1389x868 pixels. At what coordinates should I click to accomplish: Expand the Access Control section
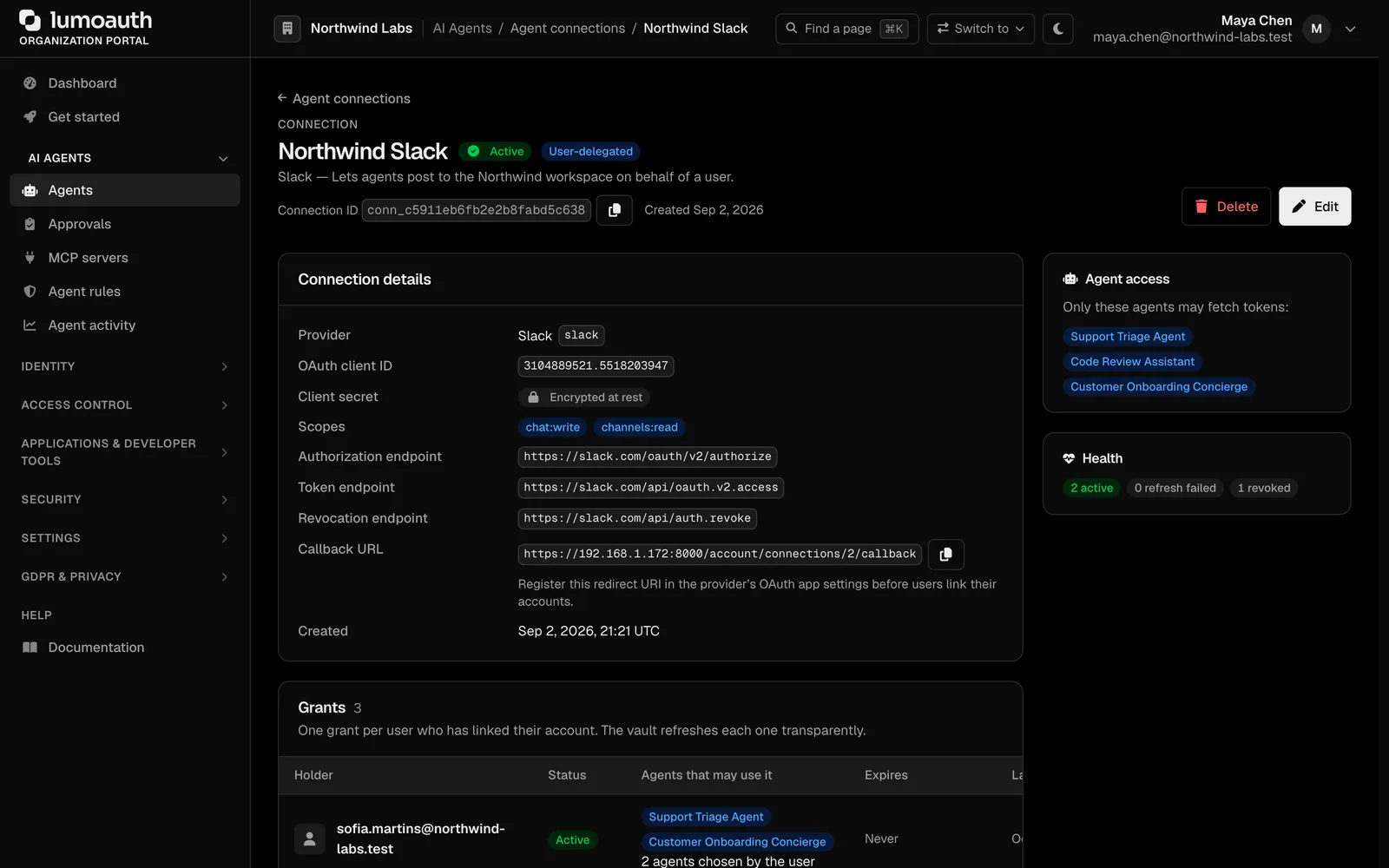[125, 405]
